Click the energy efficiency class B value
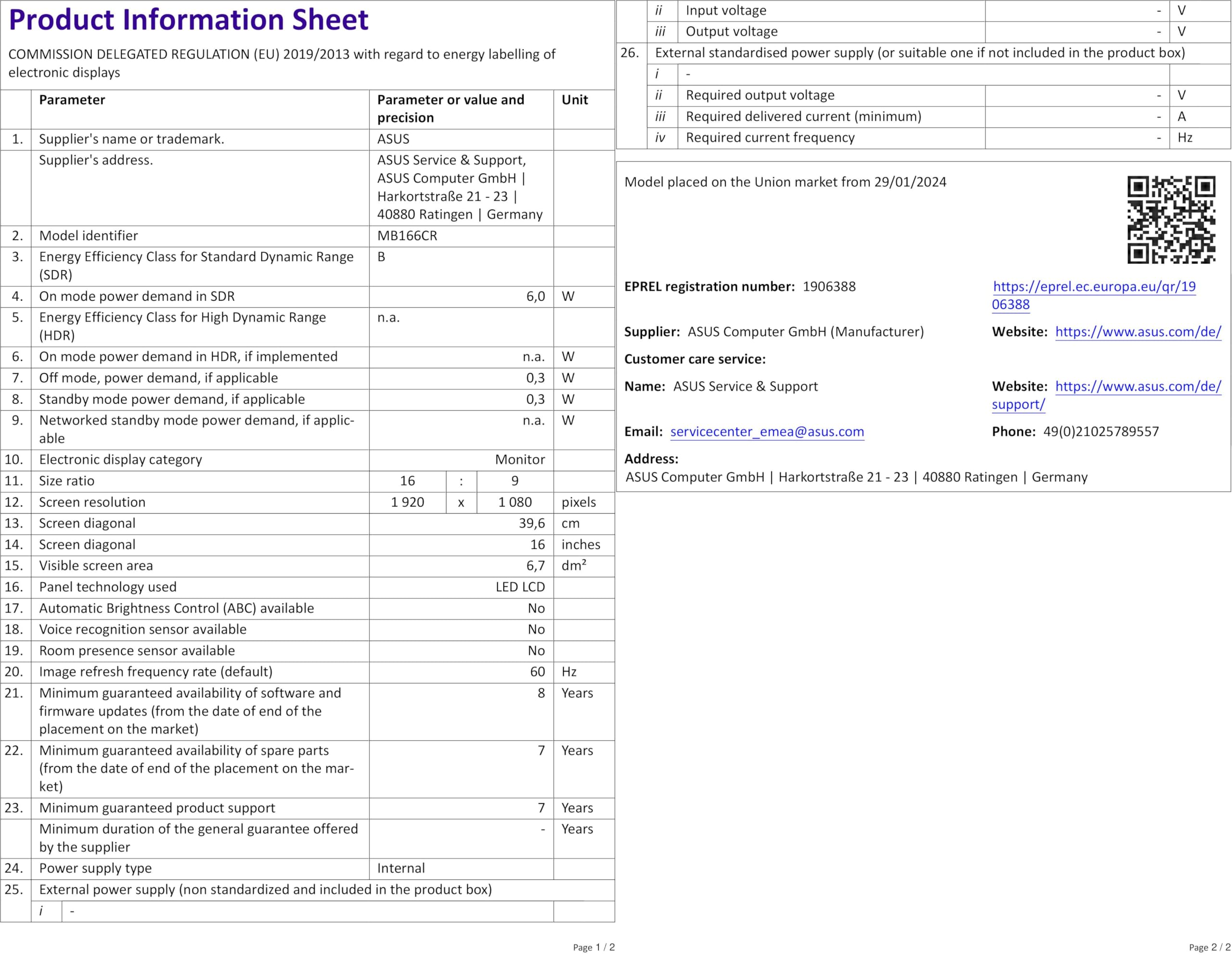Image resolution: width=1232 pixels, height=963 pixels. [x=381, y=257]
